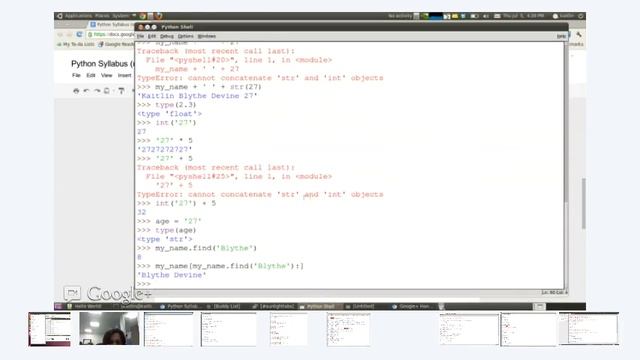Open the Edit menu in Python Shell
This screenshot has height=360, width=640.
click(x=152, y=36)
